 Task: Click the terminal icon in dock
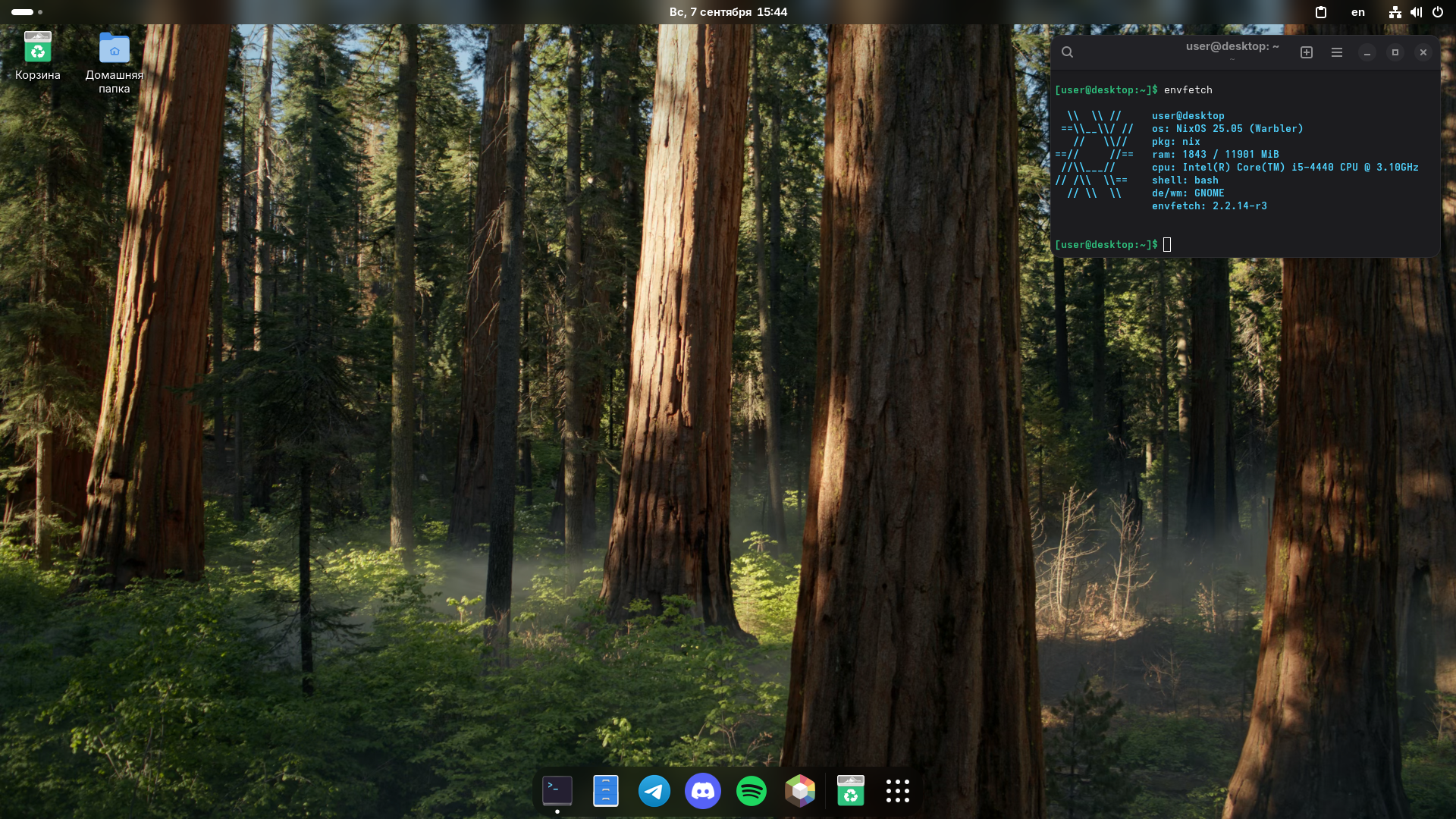(x=557, y=791)
